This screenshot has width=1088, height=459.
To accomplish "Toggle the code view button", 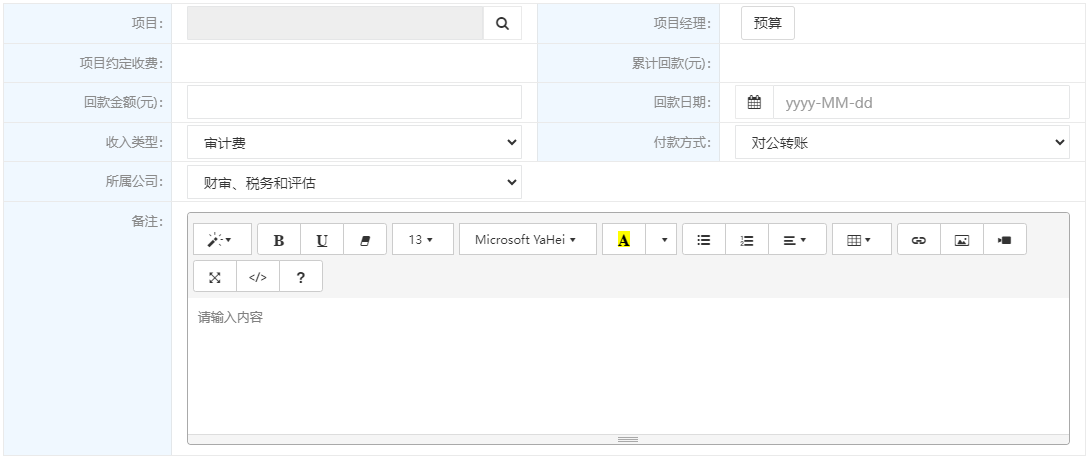I will coord(257,277).
